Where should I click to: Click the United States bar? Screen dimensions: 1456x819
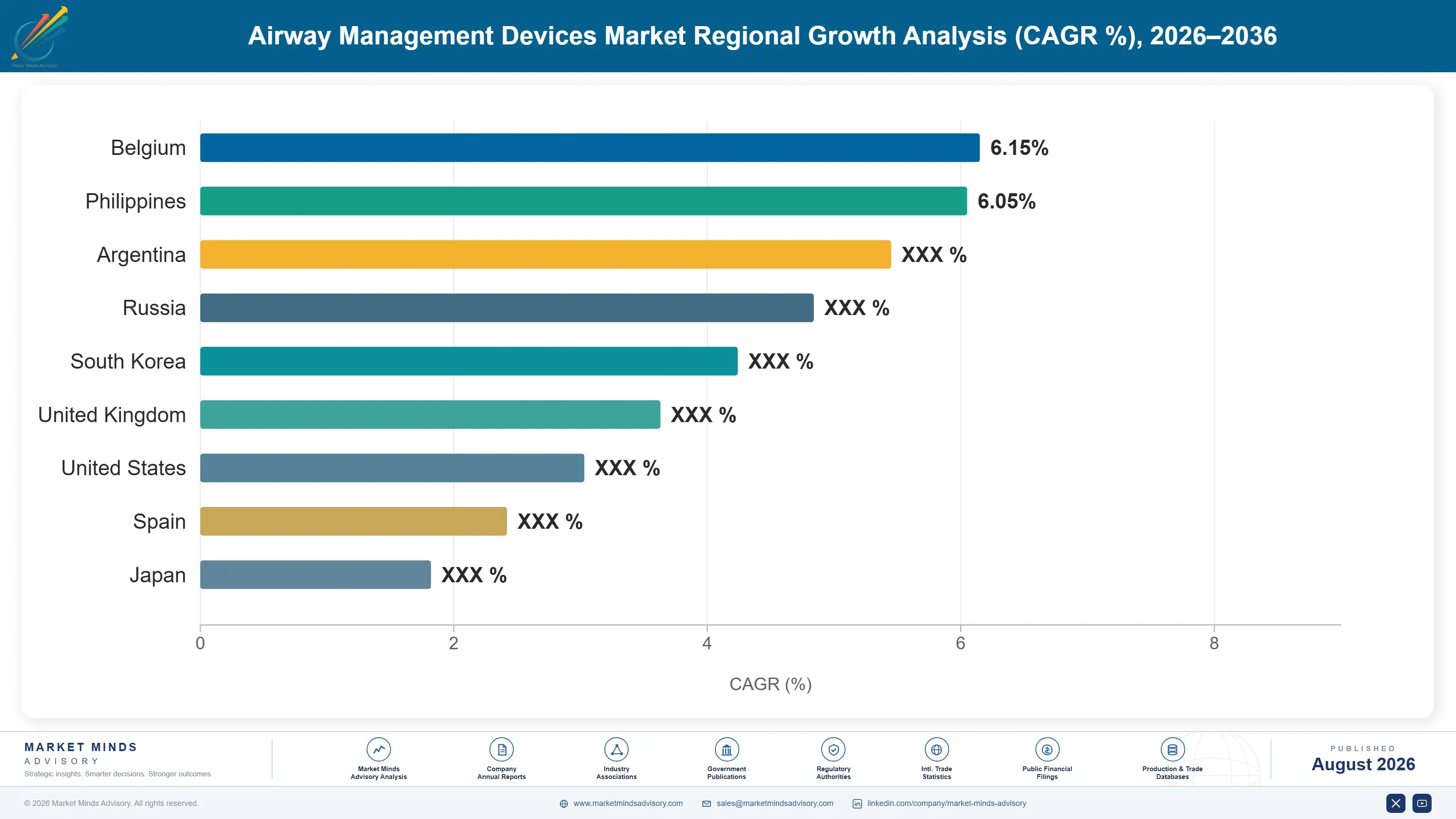392,468
